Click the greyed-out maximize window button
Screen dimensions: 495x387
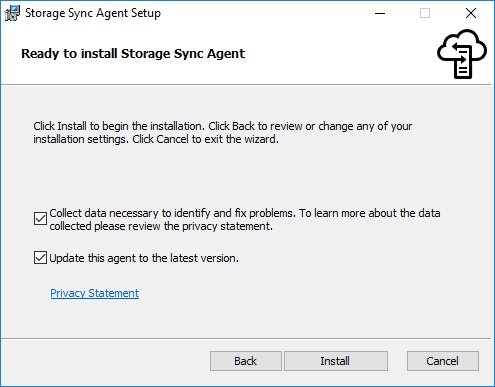click(x=425, y=13)
